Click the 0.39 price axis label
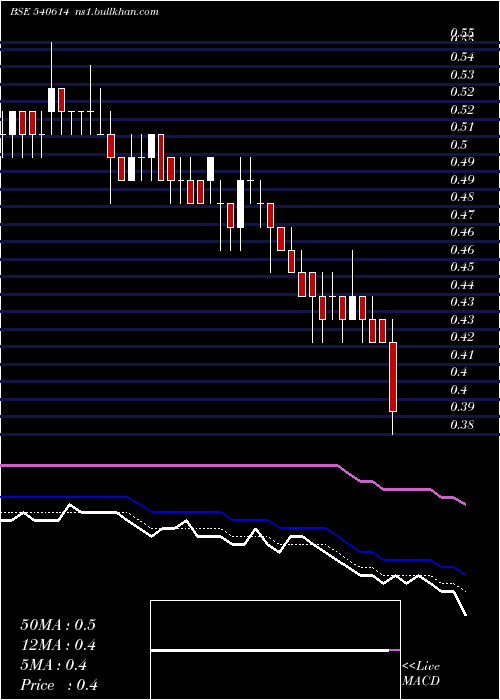The width and height of the screenshot is (500, 700). pyautogui.click(x=462, y=407)
